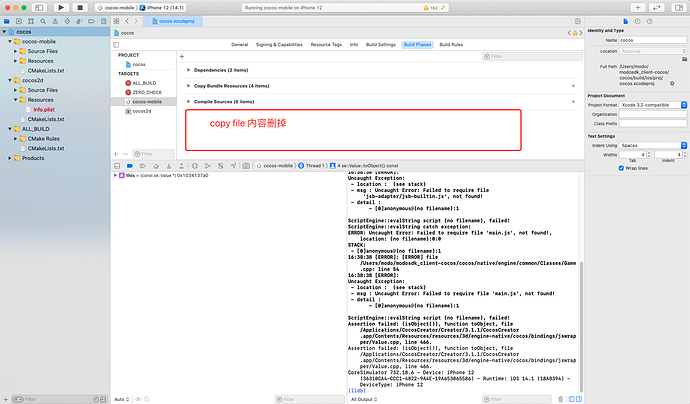This screenshot has height=404, width=690.
Task: Expand Copy Bundle Resources (4 items)
Action: pos(188,86)
